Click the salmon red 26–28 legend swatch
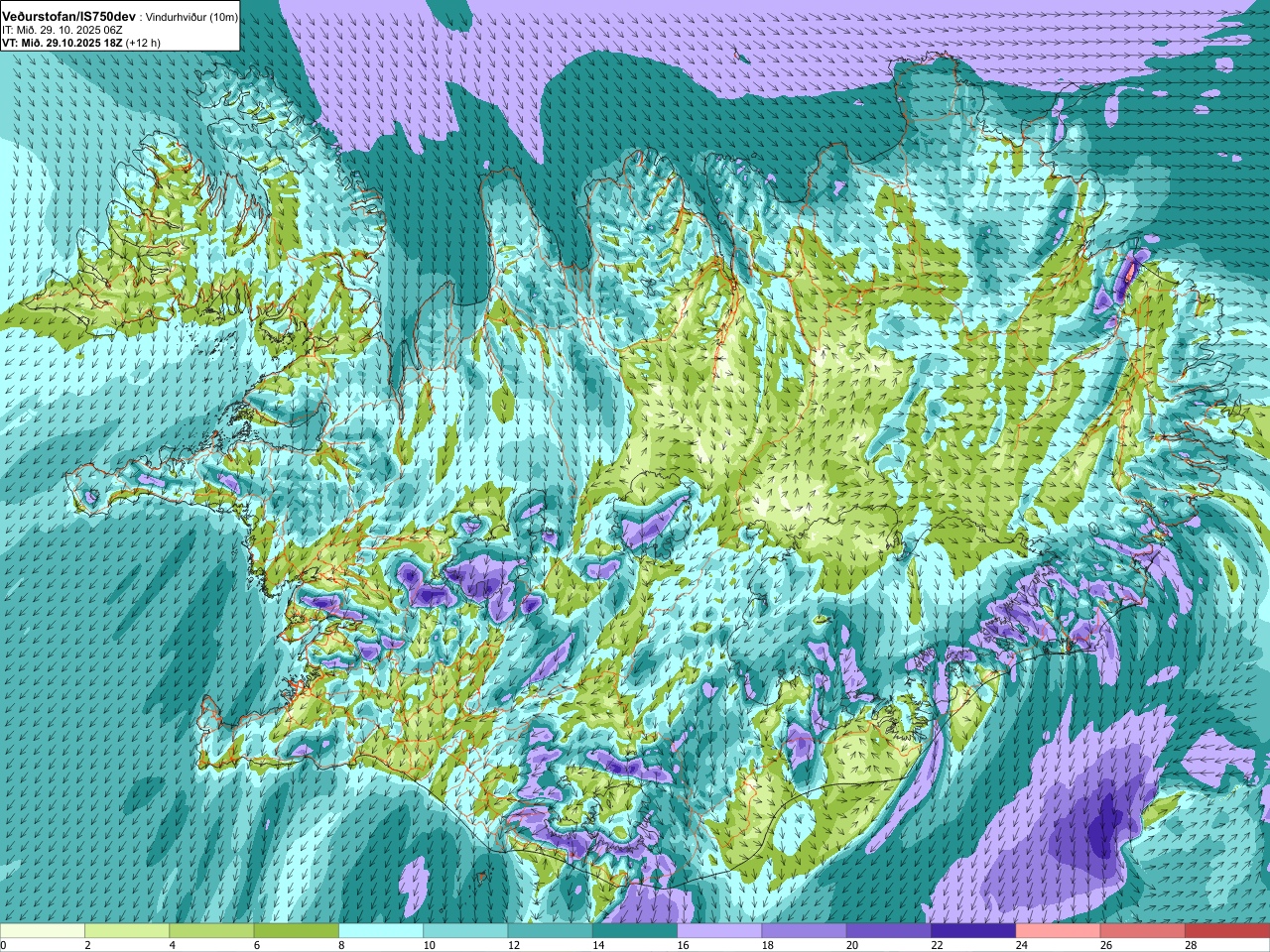Viewport: 1270px width, 952px height. [x=1143, y=931]
